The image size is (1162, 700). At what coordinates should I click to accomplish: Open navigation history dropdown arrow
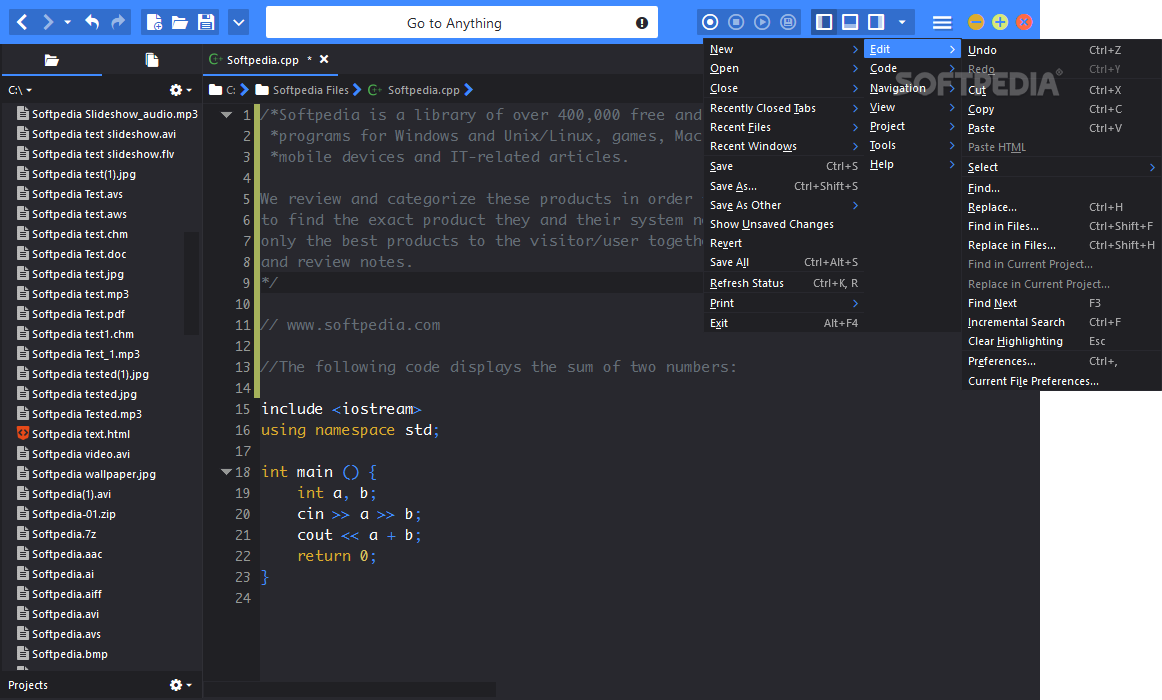tap(67, 22)
